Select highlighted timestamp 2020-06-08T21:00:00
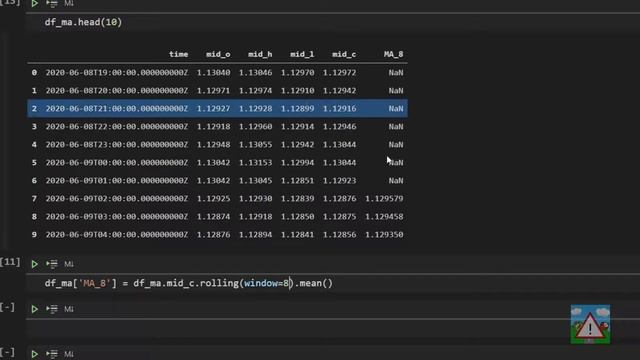This screenshot has height=360, width=640. [x=117, y=108]
